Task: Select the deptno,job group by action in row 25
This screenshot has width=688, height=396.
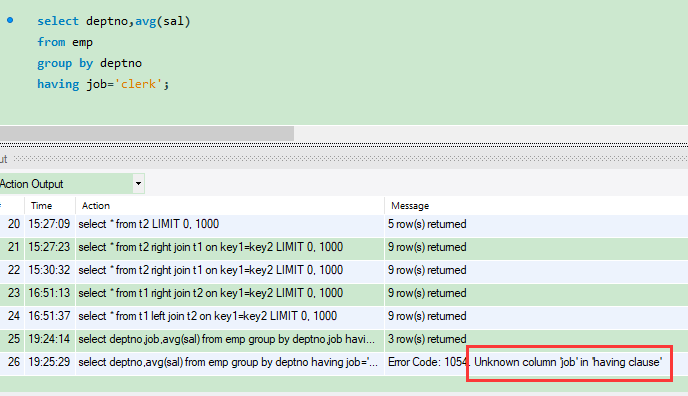Action: [226, 339]
